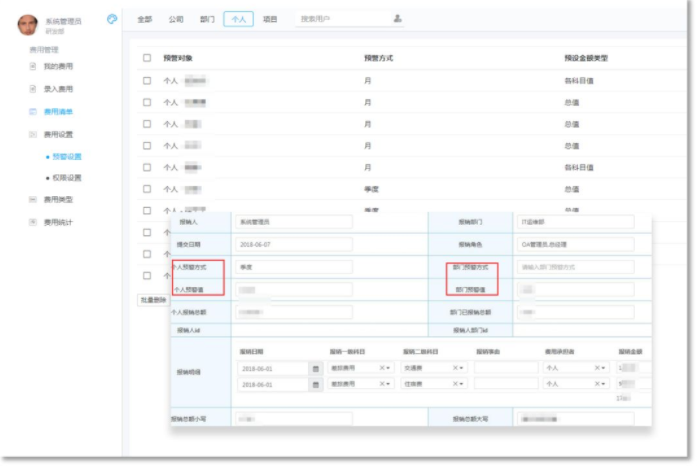The height and width of the screenshot is (469, 699).
Task: Click the date field in the 交通费 detail row
Action: point(273,369)
